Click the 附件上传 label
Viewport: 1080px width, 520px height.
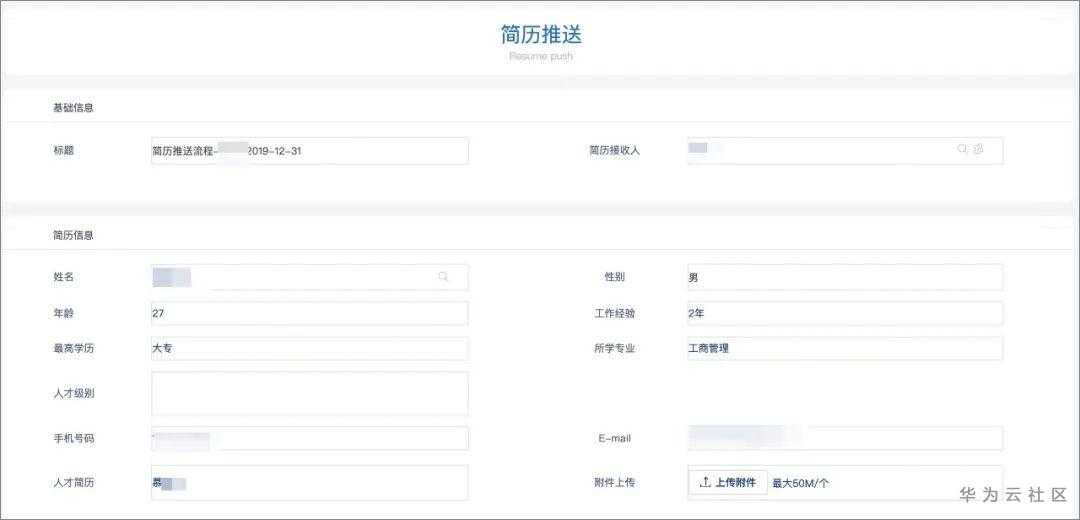tap(614, 483)
